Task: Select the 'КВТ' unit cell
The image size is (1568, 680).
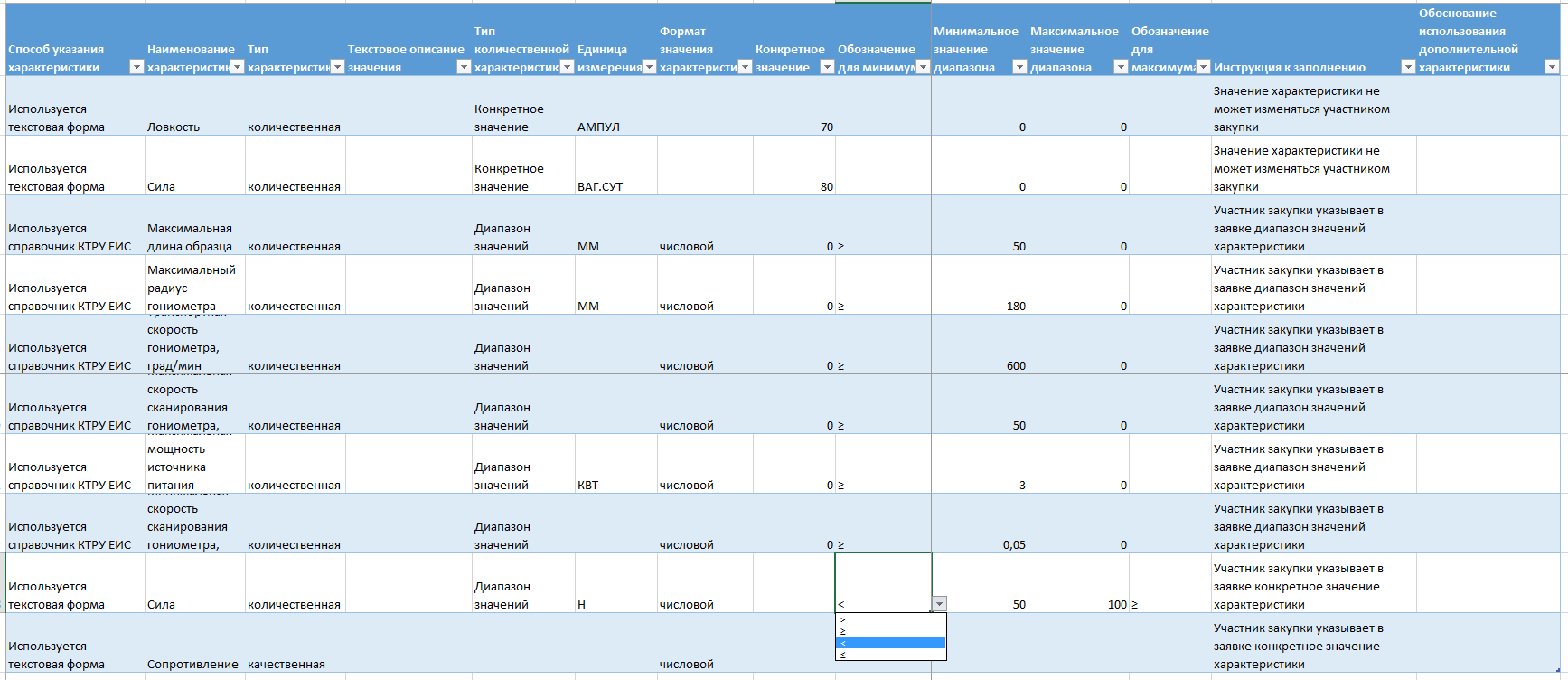Action: click(x=615, y=485)
